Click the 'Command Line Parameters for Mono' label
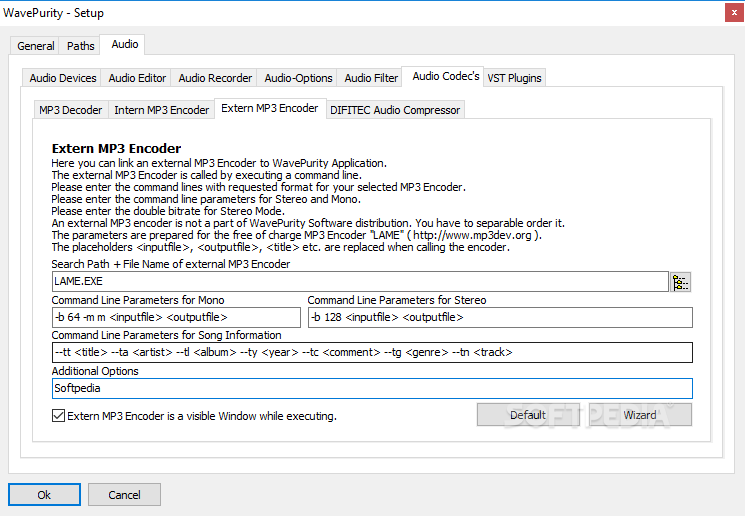Screen dimensions: 745x516 click(138, 300)
